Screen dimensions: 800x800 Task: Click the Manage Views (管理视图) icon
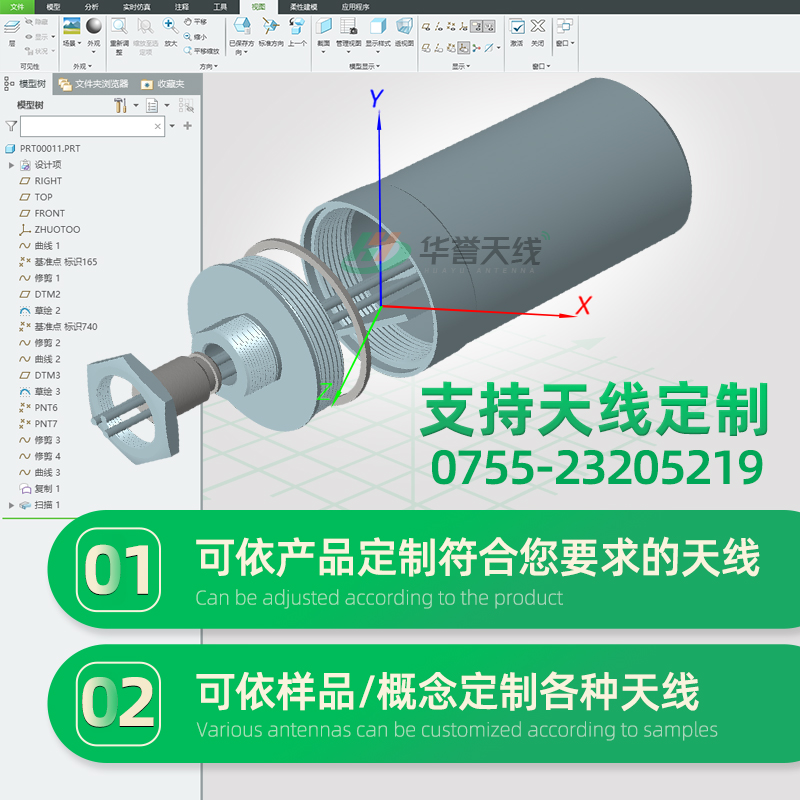348,26
